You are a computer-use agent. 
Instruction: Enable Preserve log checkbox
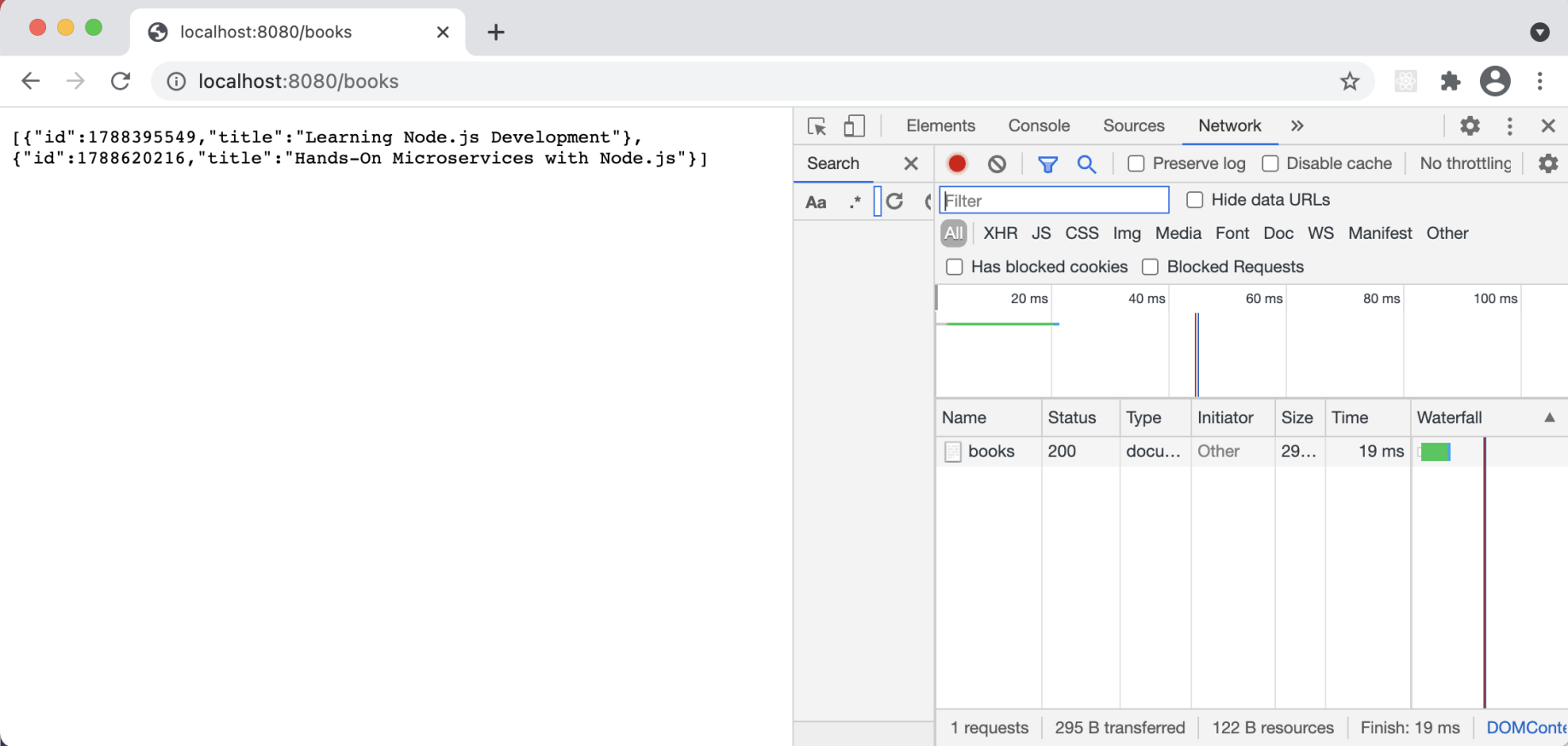pyautogui.click(x=1136, y=164)
